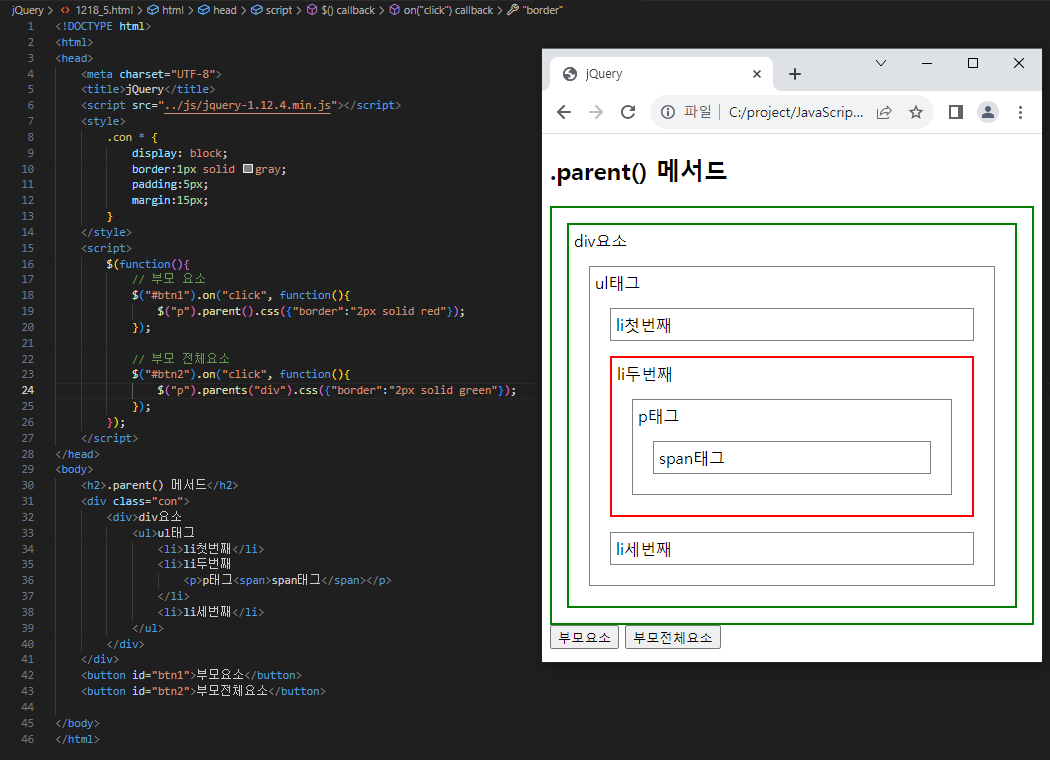
Task: Click button id="btn2" code line
Action: click(x=203, y=691)
